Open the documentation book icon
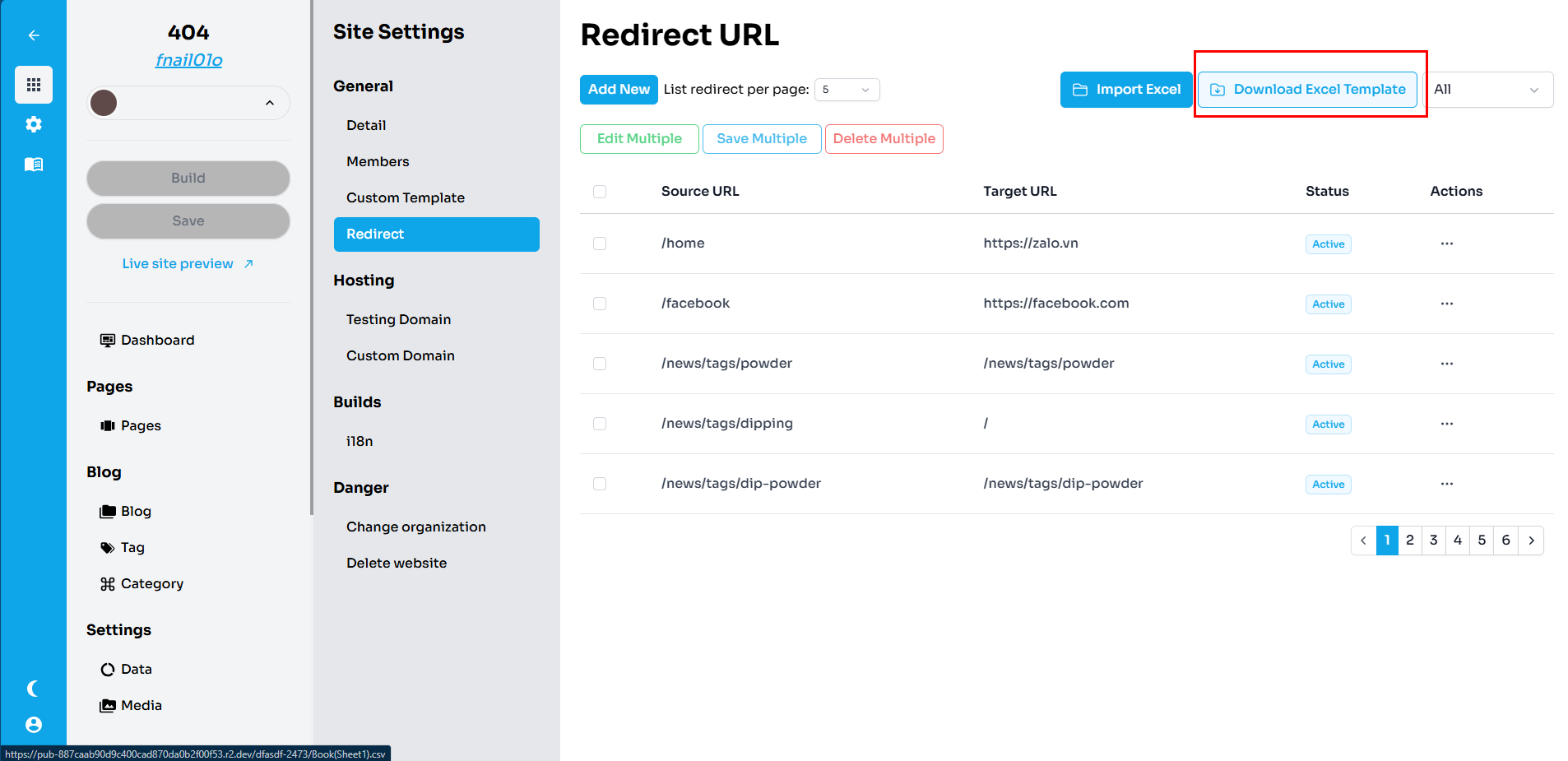Image resolution: width=1568 pixels, height=761 pixels. (x=34, y=165)
